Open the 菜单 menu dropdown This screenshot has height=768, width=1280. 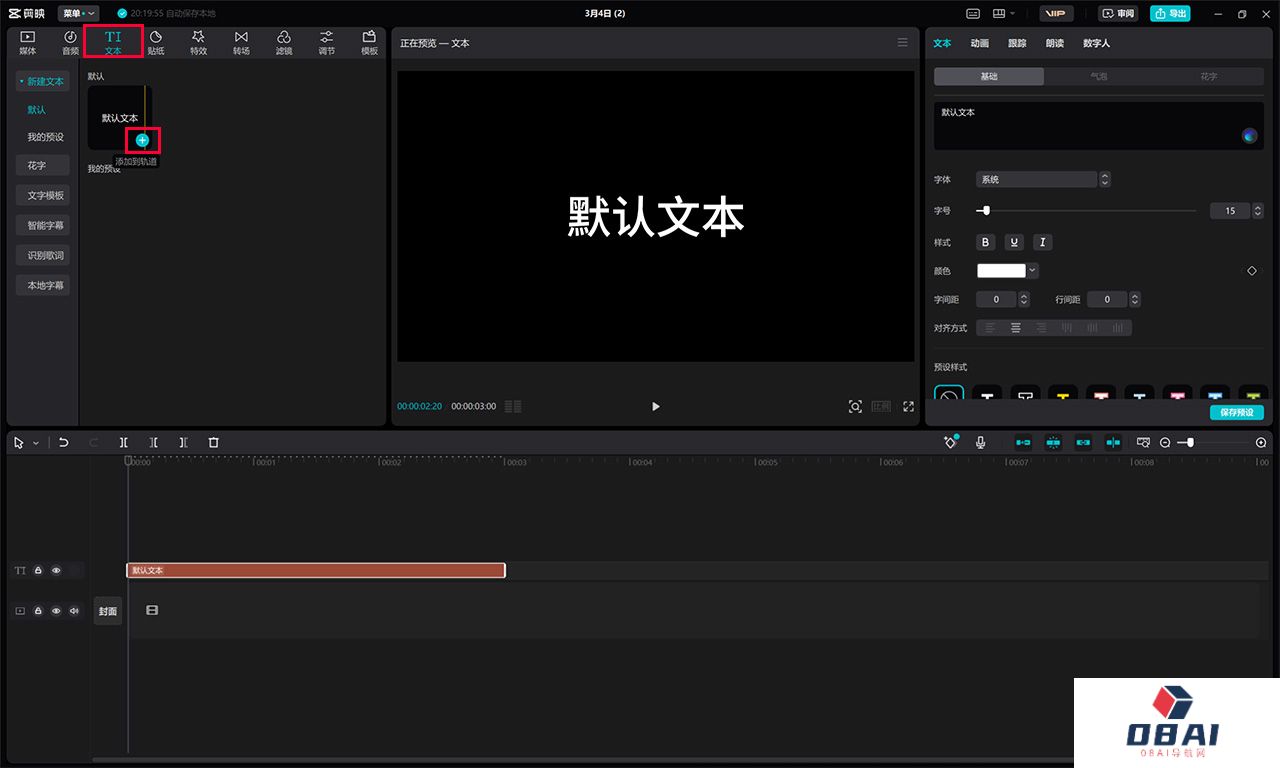pos(78,13)
